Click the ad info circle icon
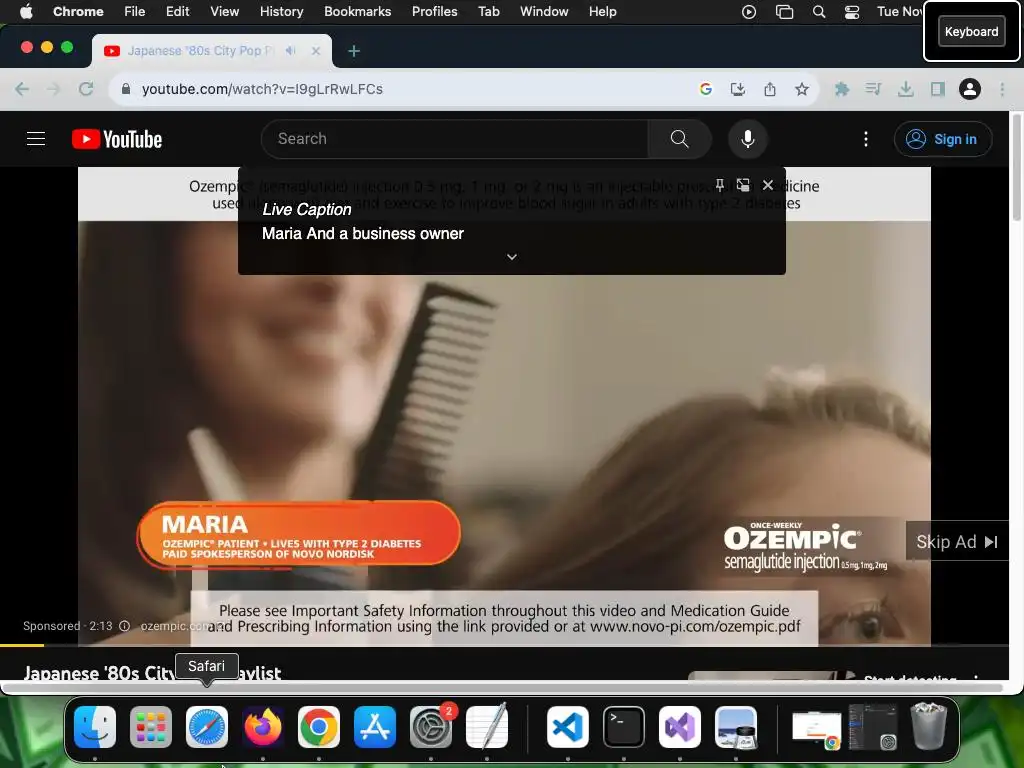This screenshot has height=768, width=1024. tap(124, 626)
